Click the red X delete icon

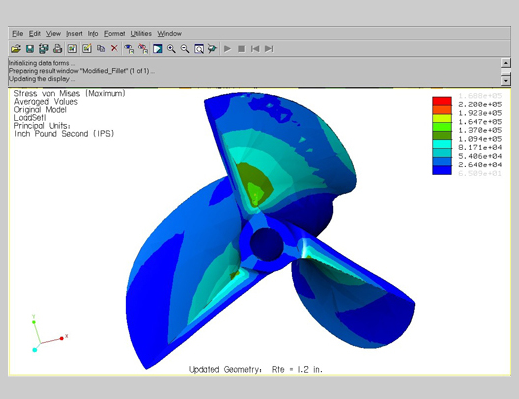[x=114, y=48]
